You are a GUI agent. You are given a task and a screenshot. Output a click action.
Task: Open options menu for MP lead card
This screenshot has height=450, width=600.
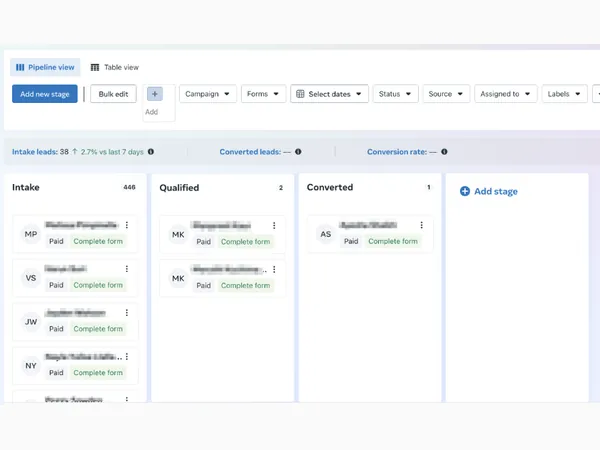(x=127, y=225)
